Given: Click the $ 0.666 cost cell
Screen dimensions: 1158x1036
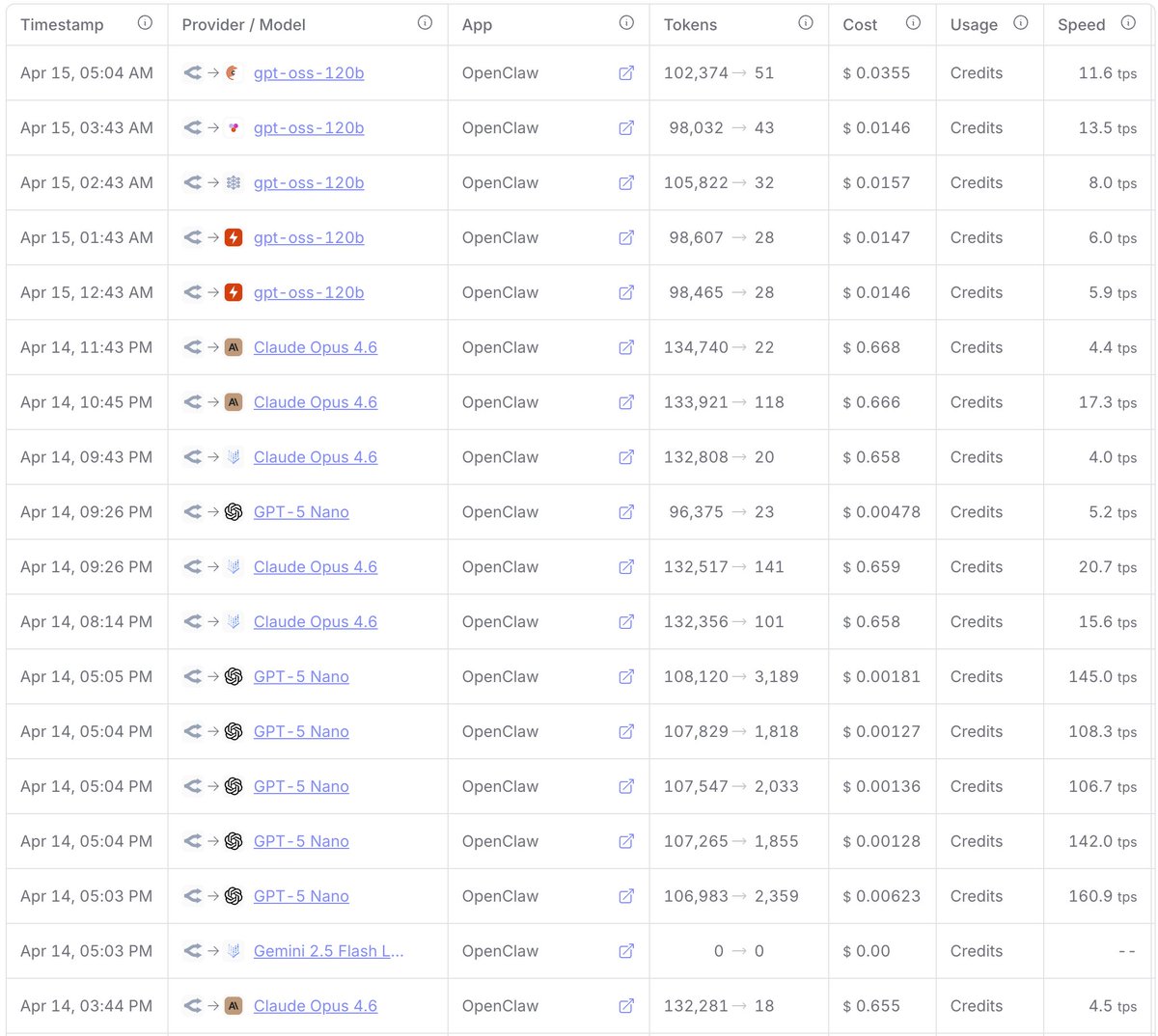Looking at the screenshot, I should [871, 402].
